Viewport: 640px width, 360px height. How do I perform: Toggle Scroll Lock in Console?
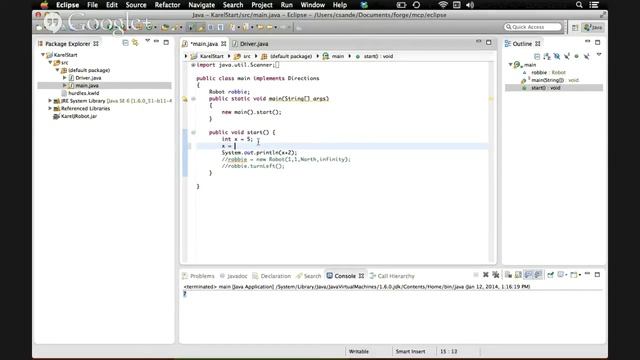pyautogui.click(x=518, y=275)
